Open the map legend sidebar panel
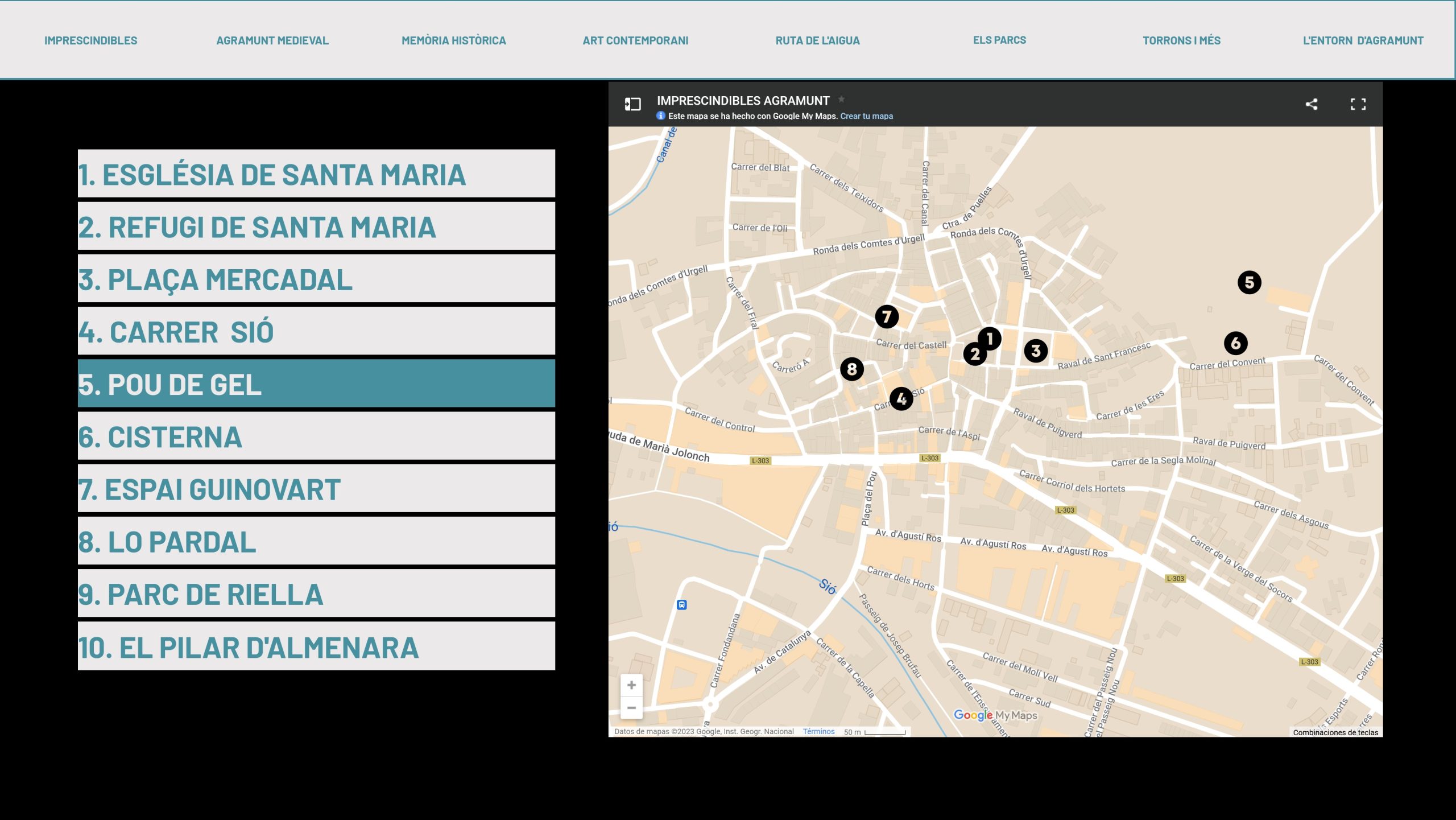Image resolution: width=1456 pixels, height=820 pixels. coord(632,104)
